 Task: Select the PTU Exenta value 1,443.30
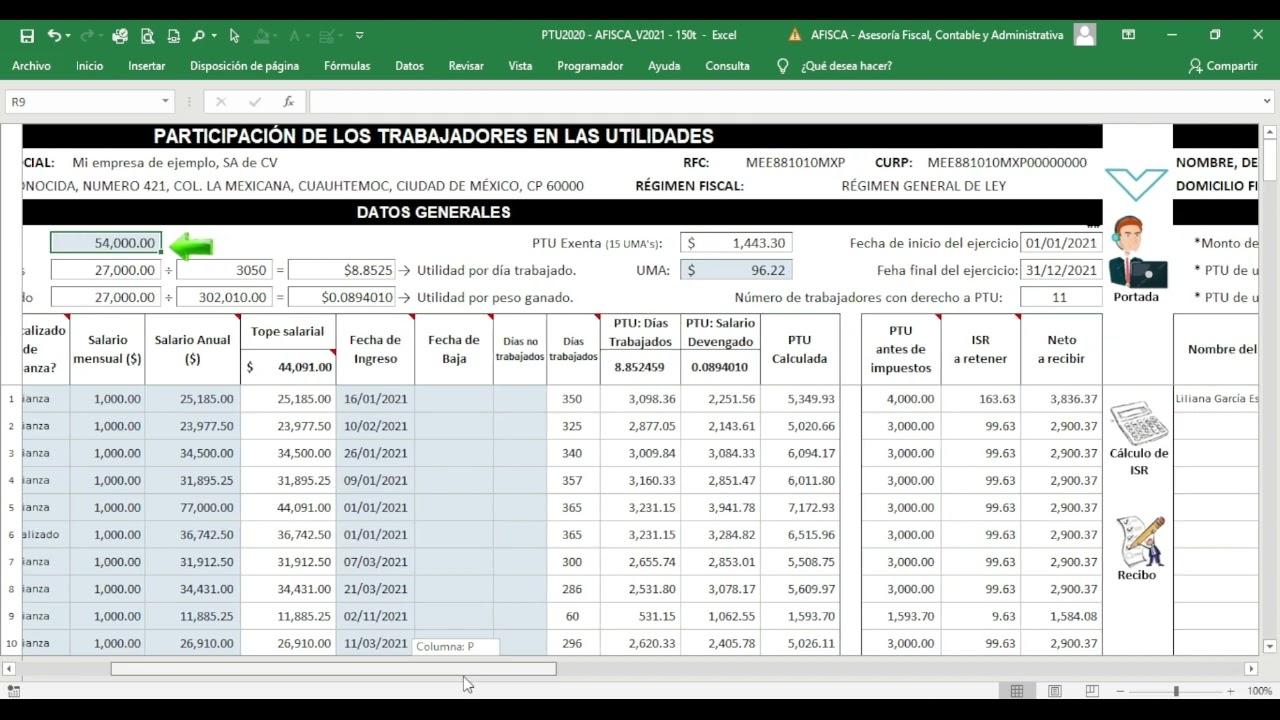point(736,243)
